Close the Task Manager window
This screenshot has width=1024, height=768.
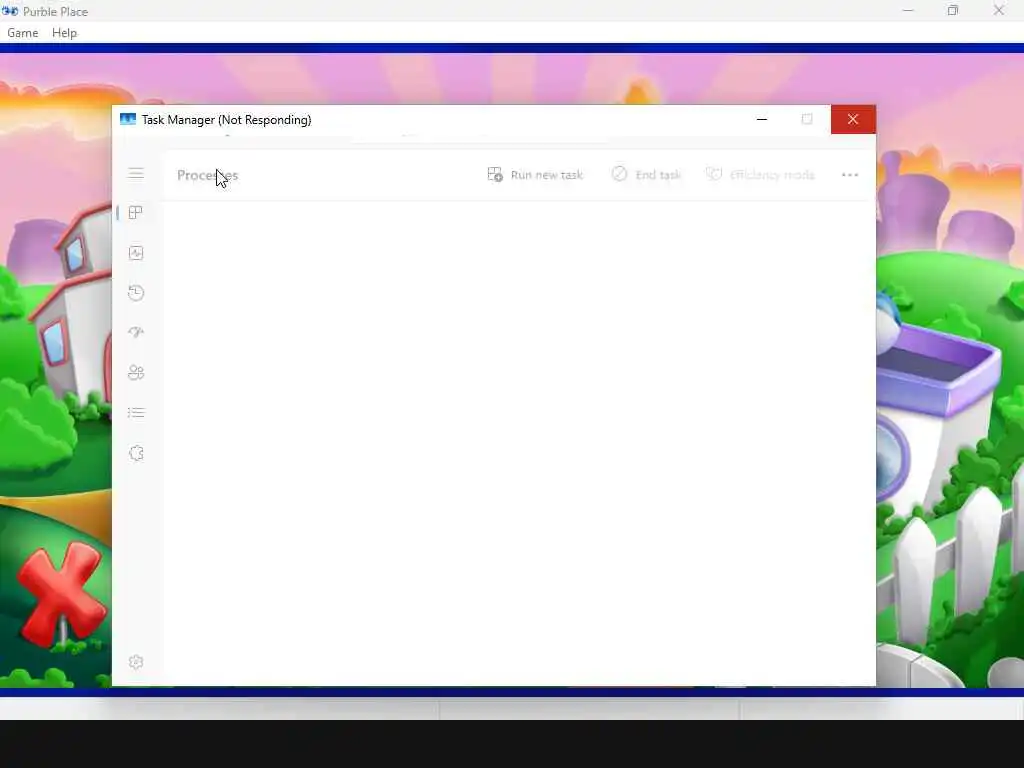tap(853, 120)
